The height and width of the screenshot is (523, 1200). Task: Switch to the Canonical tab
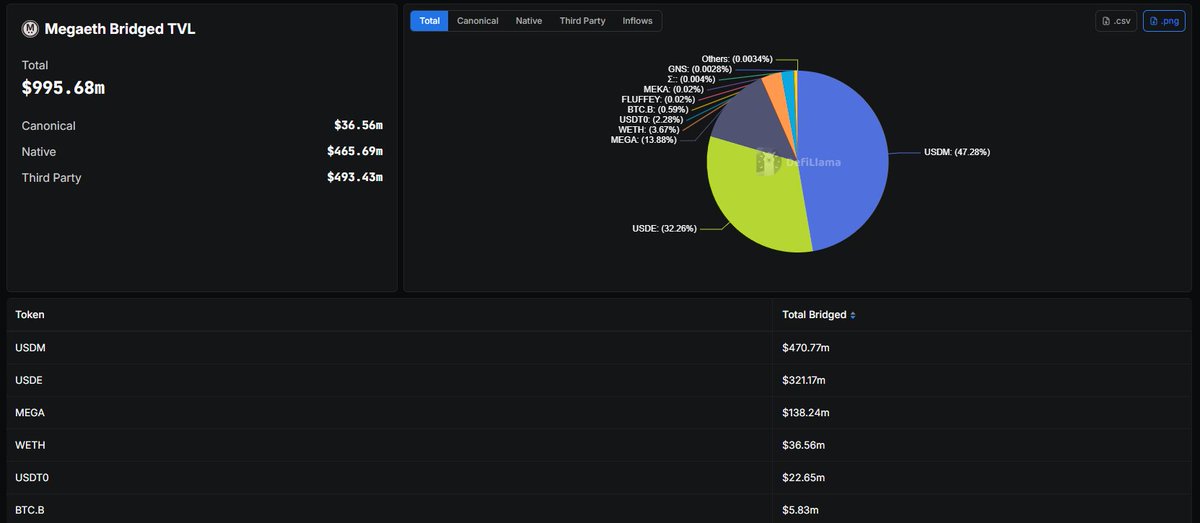tap(477, 21)
